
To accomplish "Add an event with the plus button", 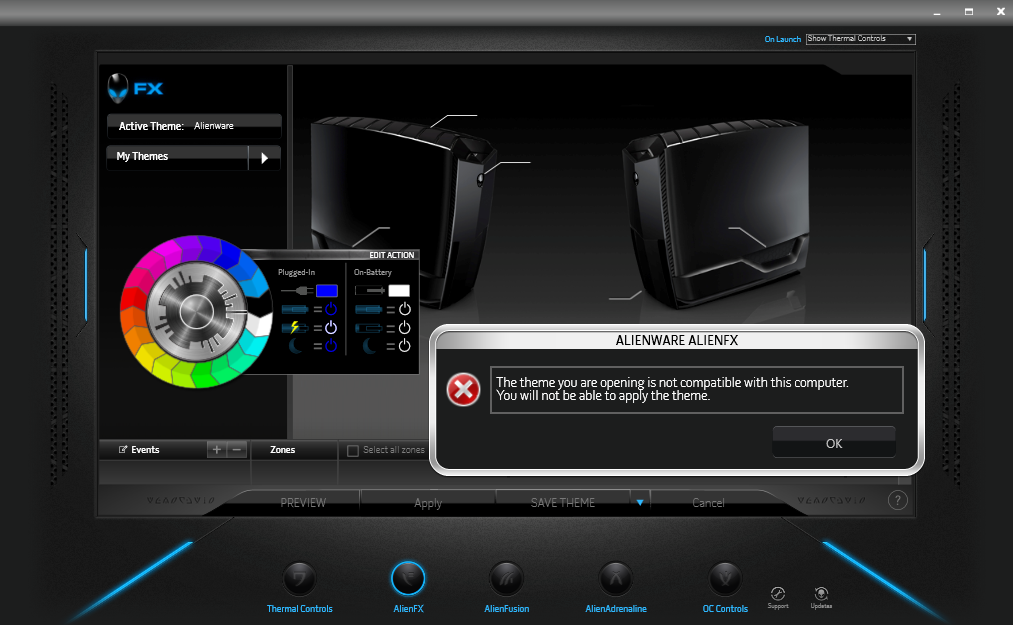I will click(x=216, y=450).
